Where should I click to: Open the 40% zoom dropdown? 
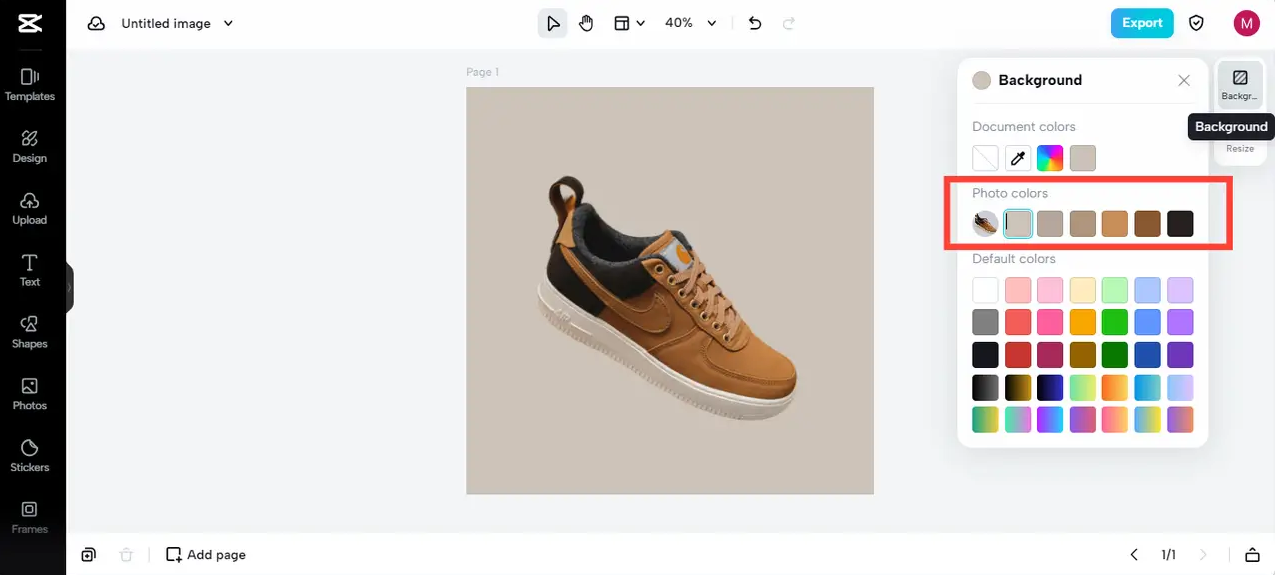click(x=691, y=23)
